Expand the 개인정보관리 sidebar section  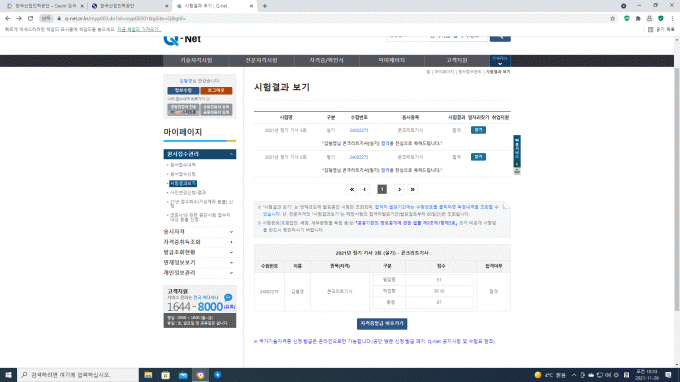tap(199, 273)
